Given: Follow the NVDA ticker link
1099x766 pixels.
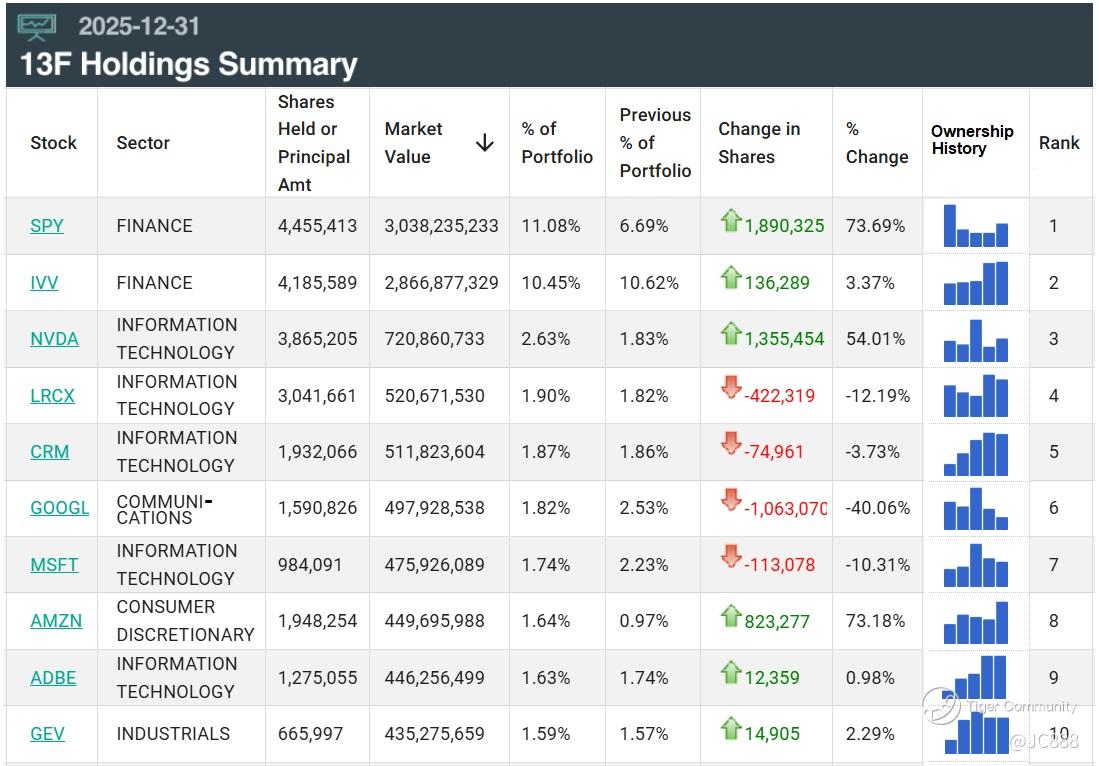Looking at the screenshot, I should click(x=54, y=339).
